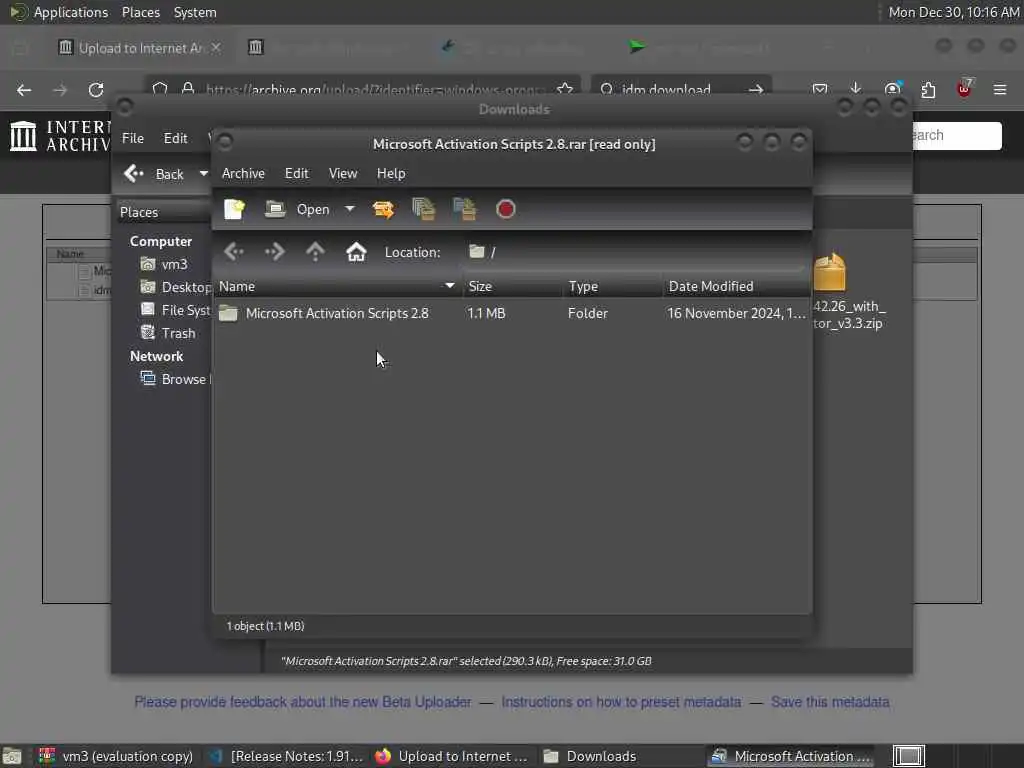Open the System menu in top panel
This screenshot has width=1024, height=768.
coord(195,12)
